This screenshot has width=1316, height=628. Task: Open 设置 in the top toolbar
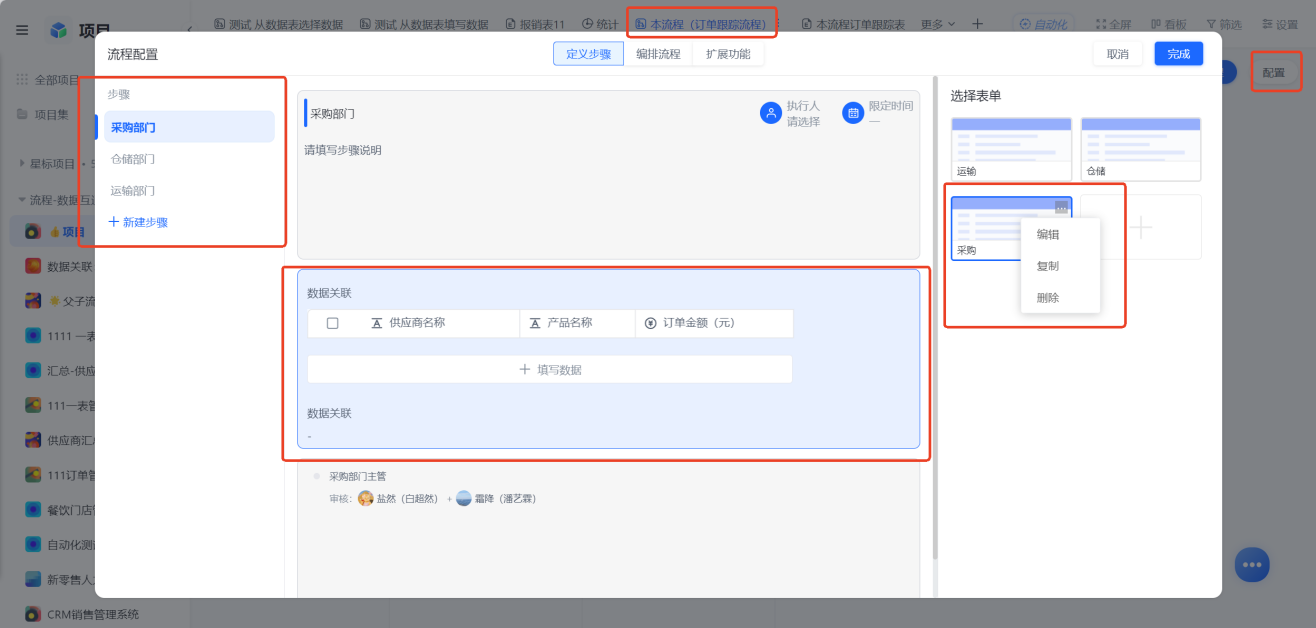(1279, 23)
